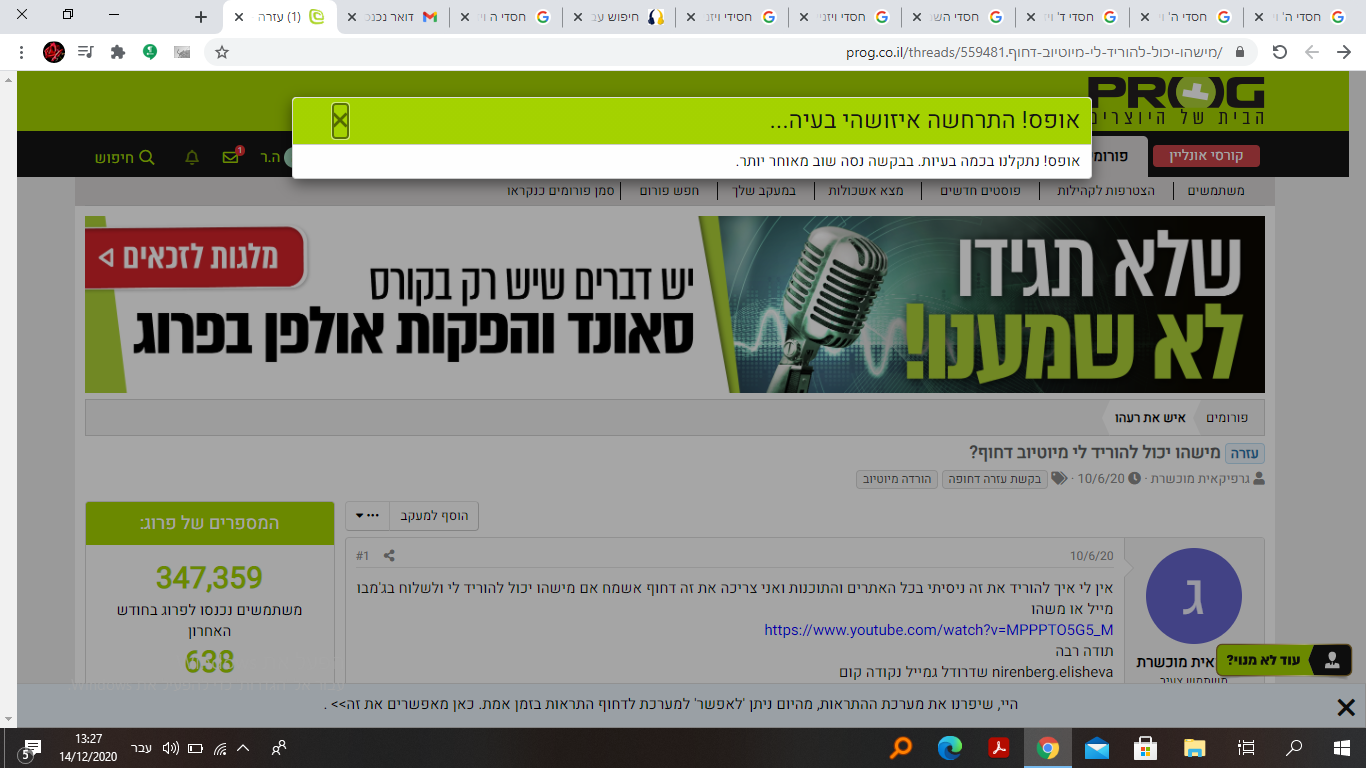Viewport: 1366px width, 768px height.
Task: Open the thread options dropdown with three dots
Action: (367, 516)
